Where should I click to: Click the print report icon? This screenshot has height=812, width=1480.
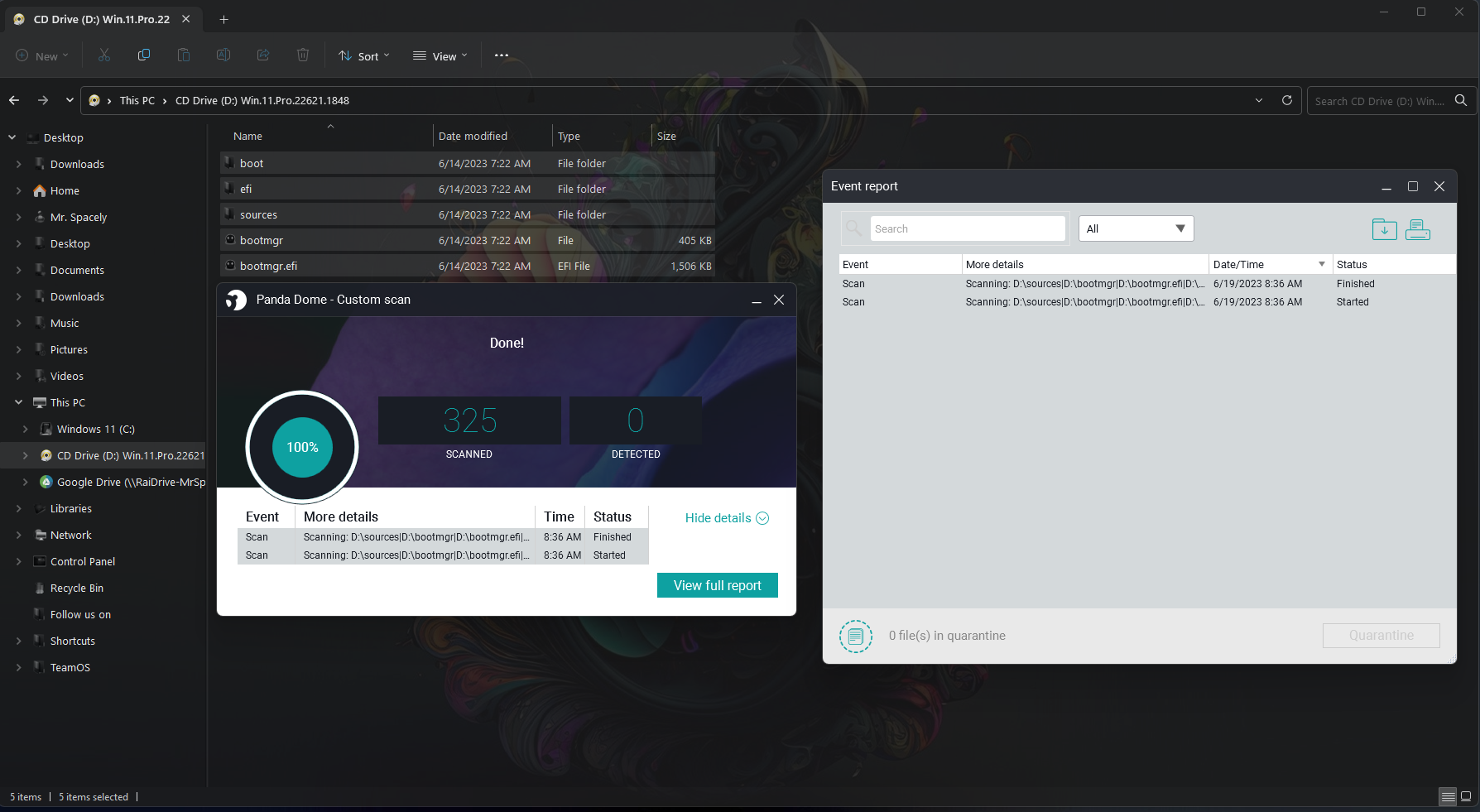[1418, 229]
